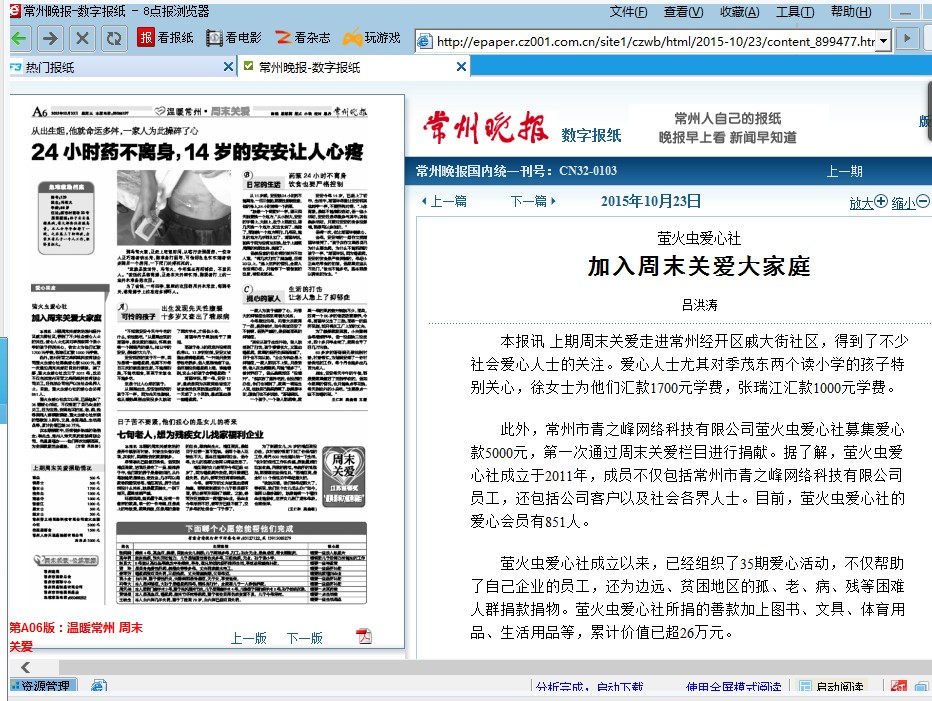
Task: Open 看电影 movie shortcut
Action: 234,38
